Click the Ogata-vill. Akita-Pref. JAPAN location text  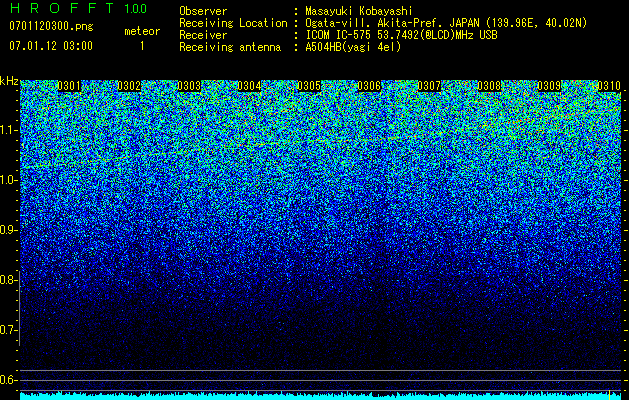pos(446,23)
